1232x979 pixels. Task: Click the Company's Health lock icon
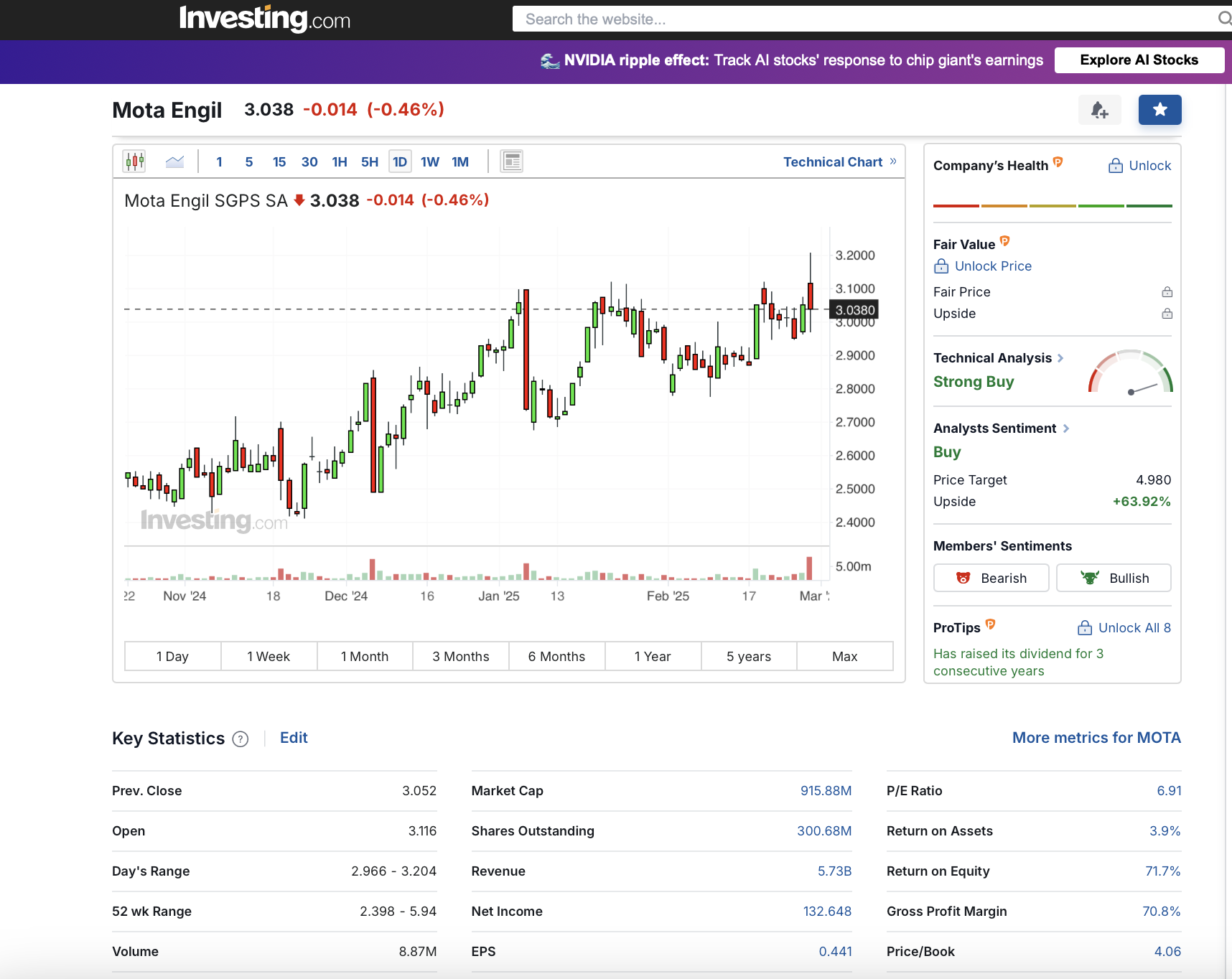click(1115, 166)
